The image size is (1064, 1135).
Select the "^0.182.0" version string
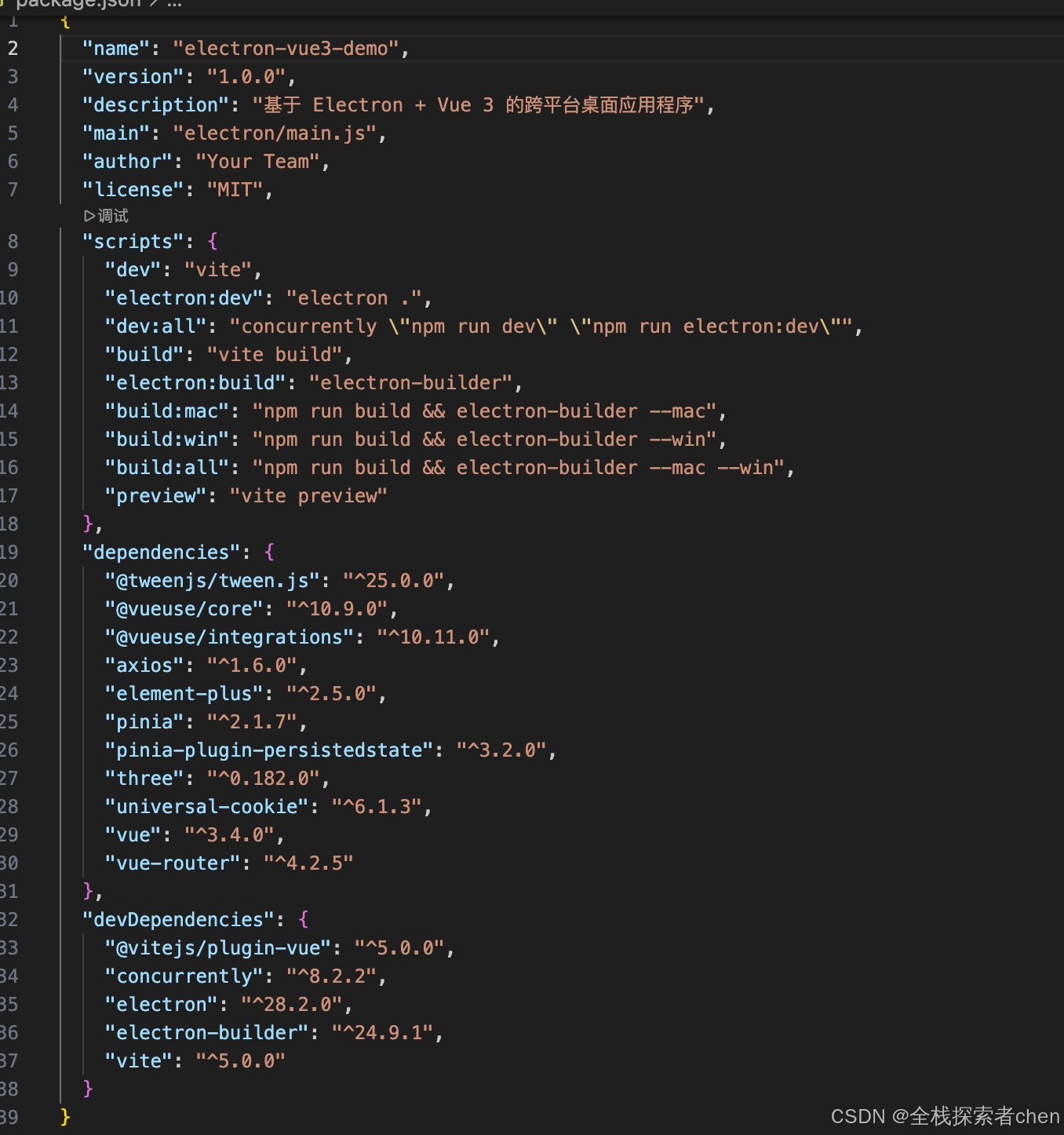pyautogui.click(x=264, y=779)
